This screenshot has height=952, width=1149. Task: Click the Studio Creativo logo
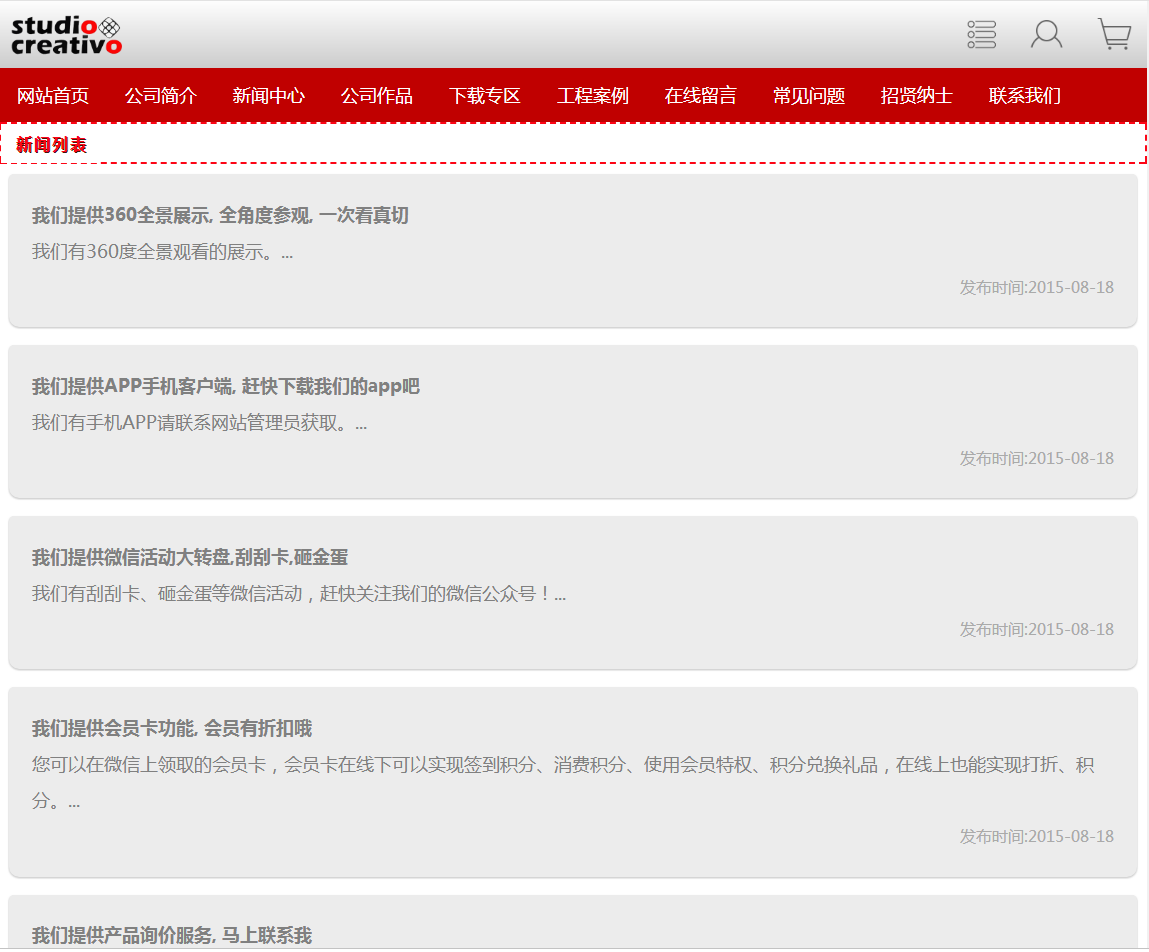pos(67,35)
